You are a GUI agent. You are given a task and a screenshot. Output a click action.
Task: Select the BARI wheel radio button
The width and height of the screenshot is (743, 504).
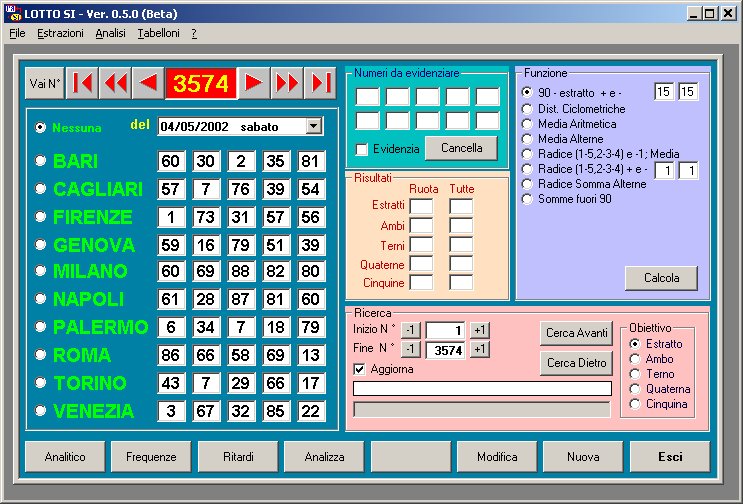(41, 161)
